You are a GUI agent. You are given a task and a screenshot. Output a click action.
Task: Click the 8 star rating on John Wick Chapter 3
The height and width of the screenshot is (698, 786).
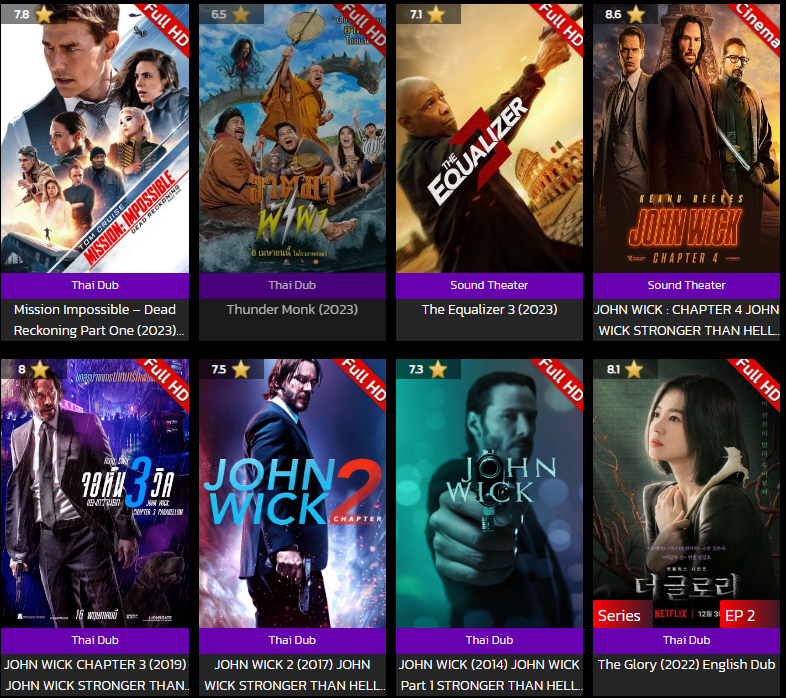[x=33, y=369]
